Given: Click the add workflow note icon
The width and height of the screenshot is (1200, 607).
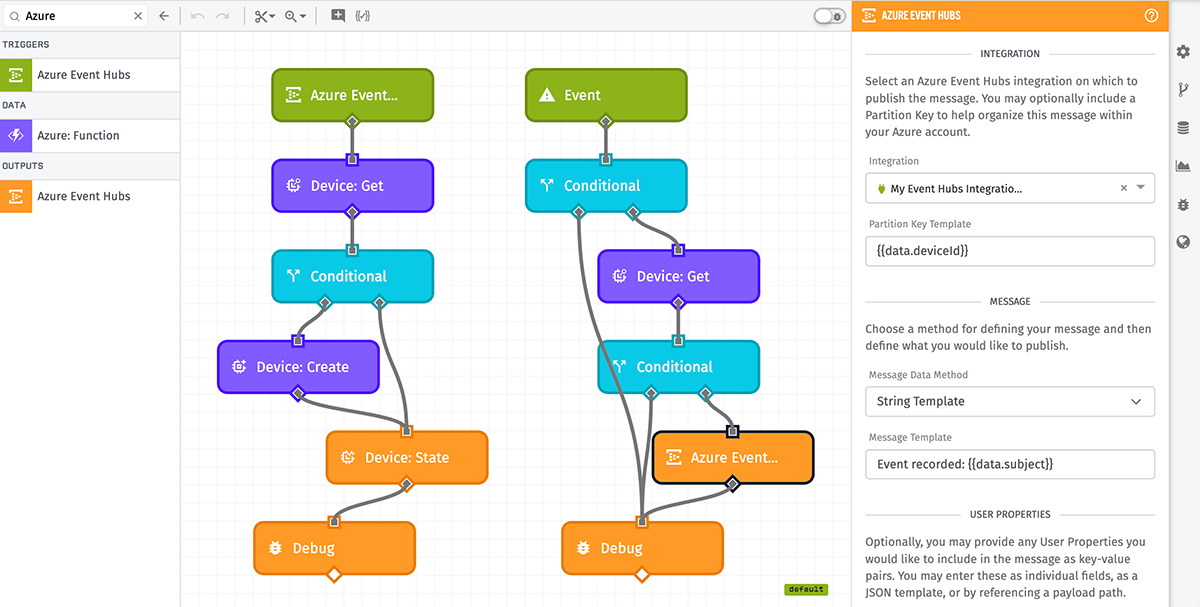Looking at the screenshot, I should pyautogui.click(x=337, y=16).
